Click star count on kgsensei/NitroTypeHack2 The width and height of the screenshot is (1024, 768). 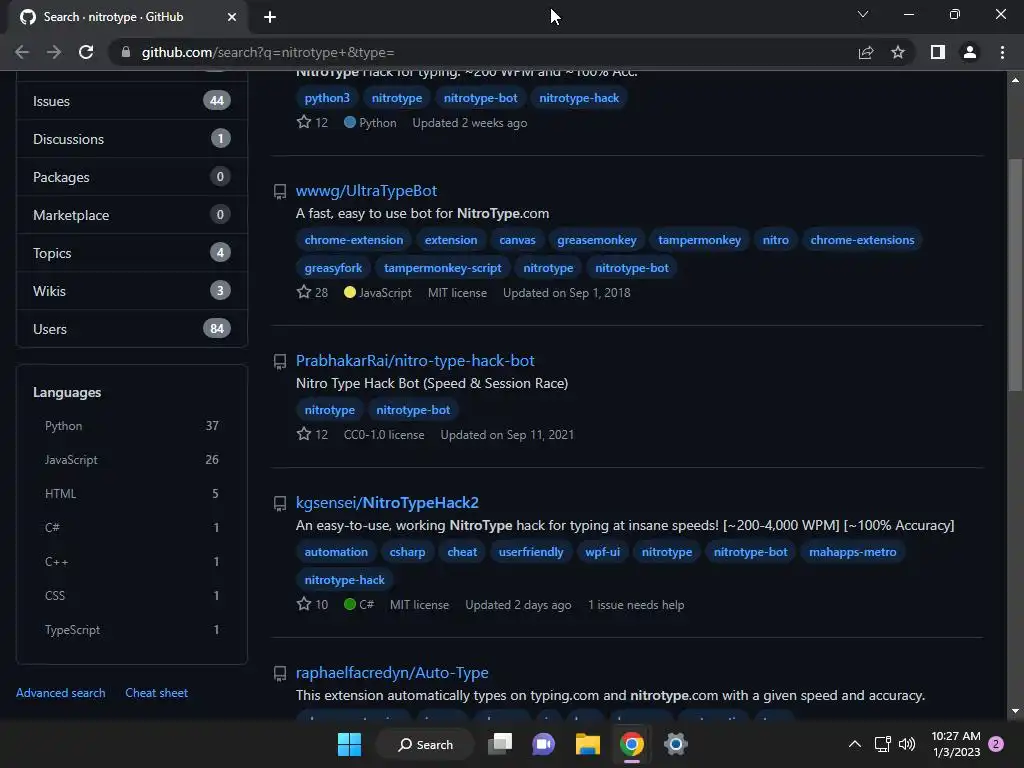coord(313,604)
